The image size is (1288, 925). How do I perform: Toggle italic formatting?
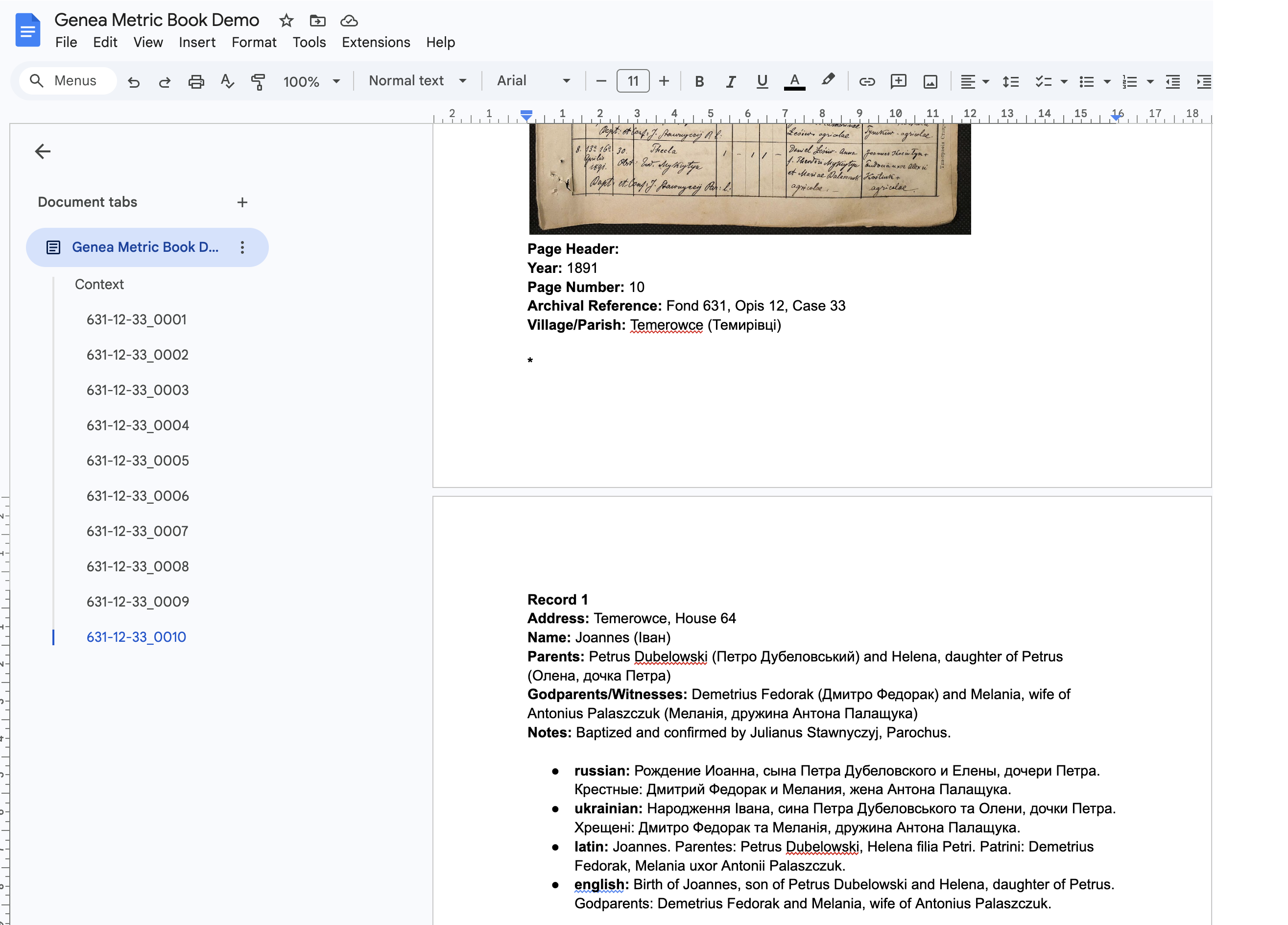[730, 81]
